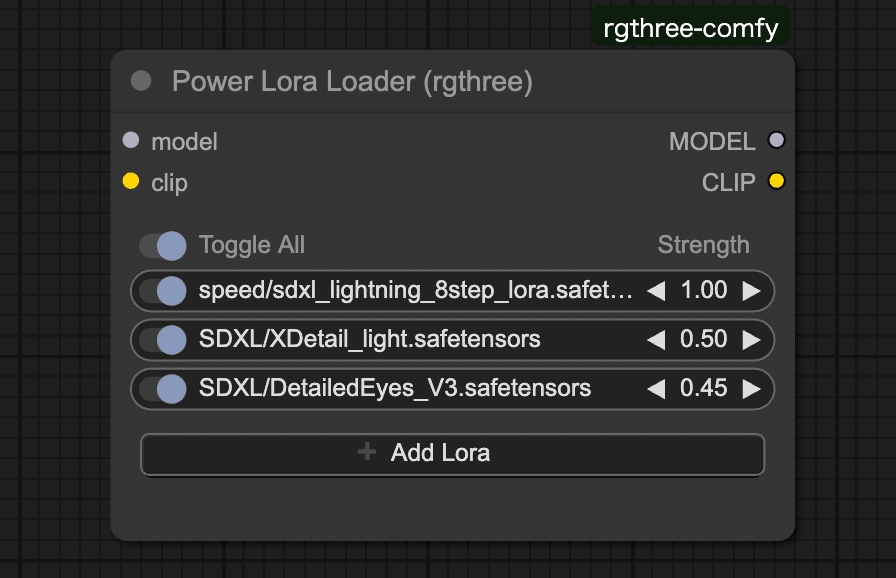Decrease sdxl_lightning lora strength with left arrow

point(656,291)
